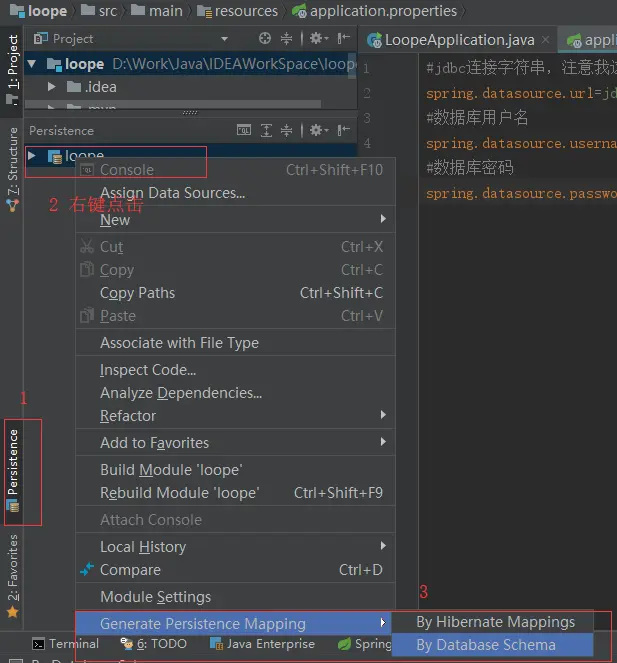Click the spring.datasource.password property line
This screenshot has width=617, height=663.
coord(521,193)
